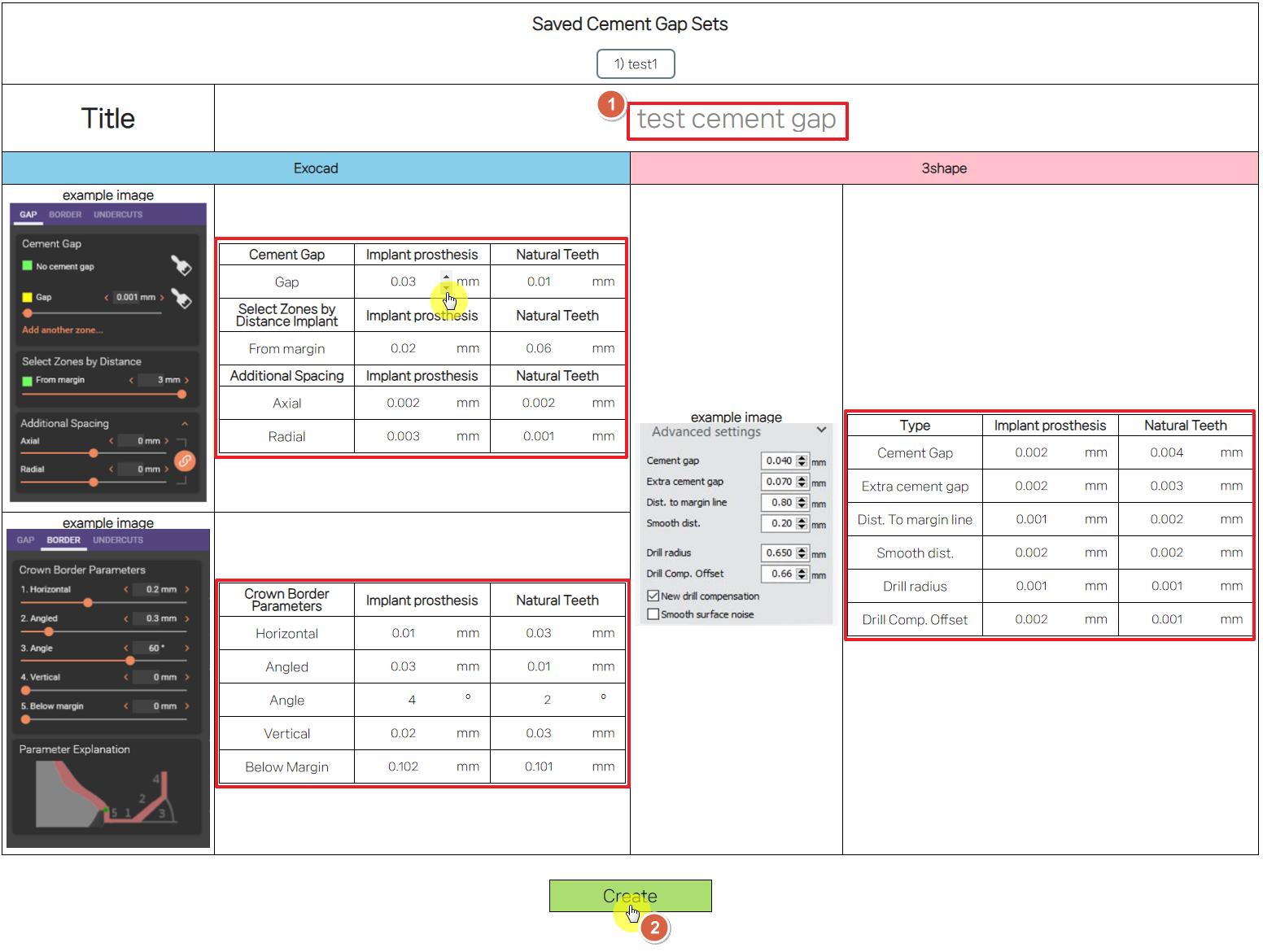Enable Smooth surface noise checkbox
1263x952 pixels.
point(653,614)
